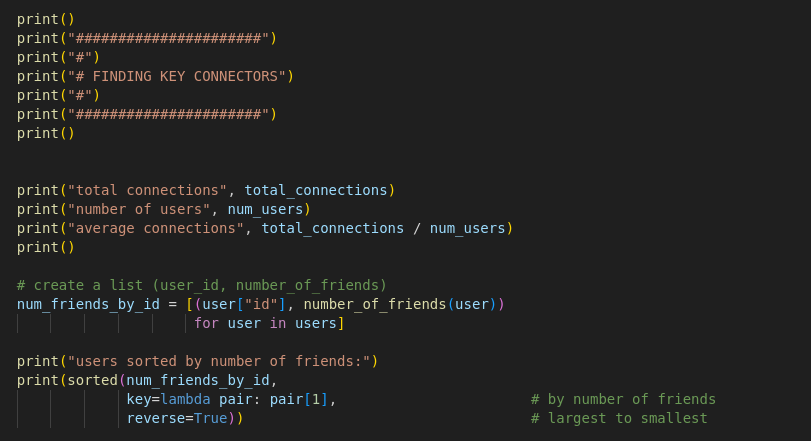This screenshot has height=441, width=811.
Task: Click the "create a list" comment line
Action: 201,285
